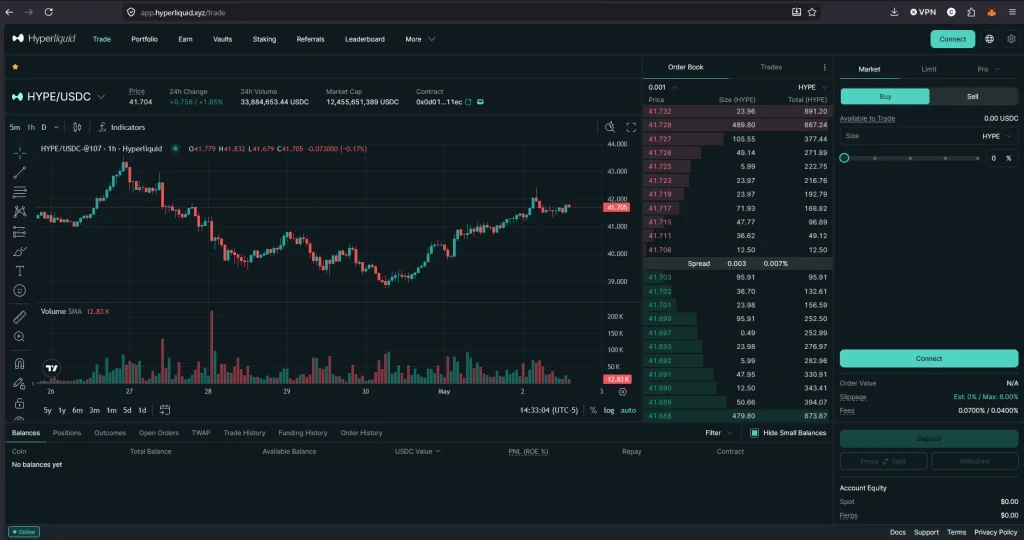Screen dimensions: 1024x540
Task: Open chart axis settings gear
Action: tap(622, 392)
